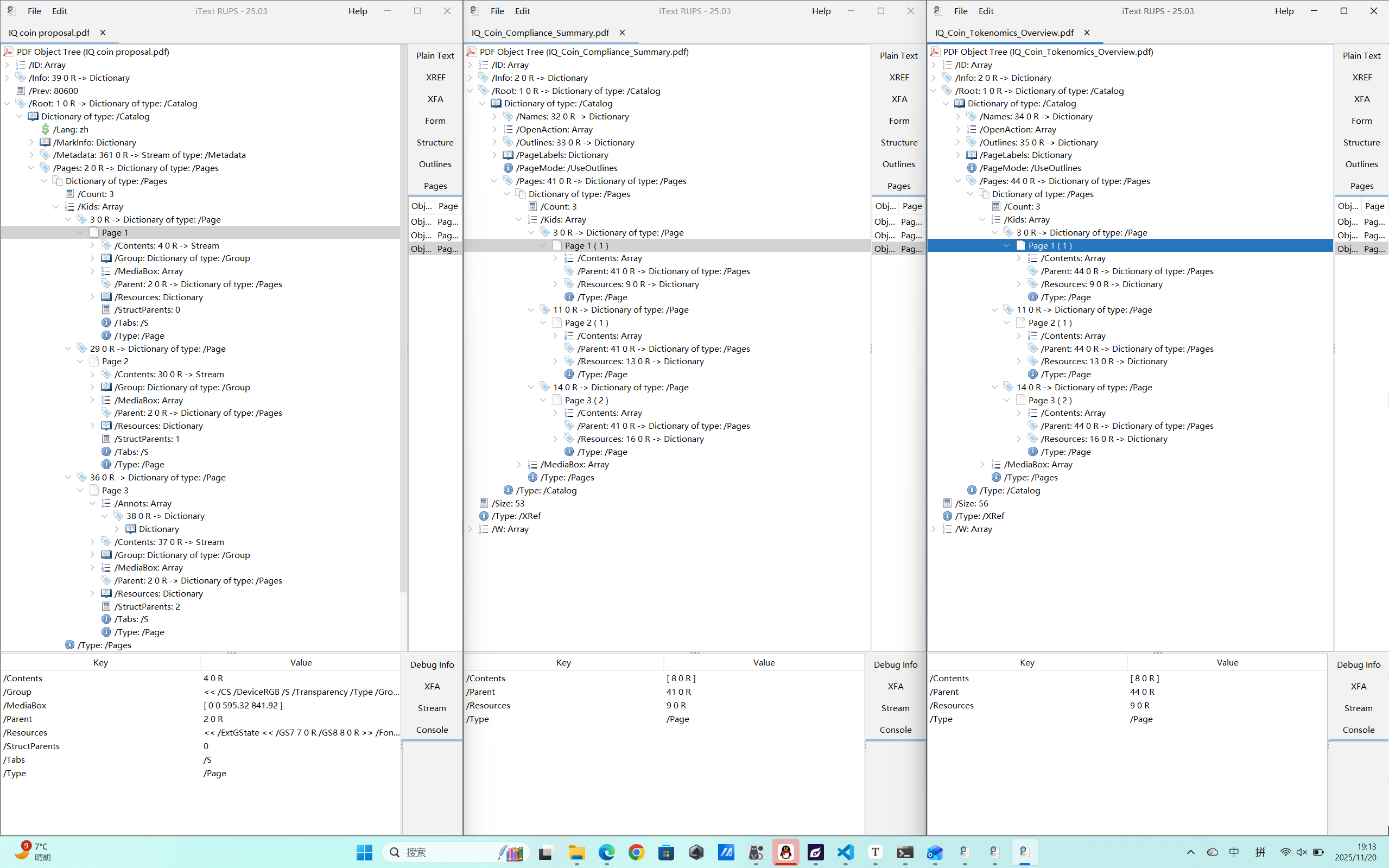Expand the /Info: 39 0 R node

point(8,78)
